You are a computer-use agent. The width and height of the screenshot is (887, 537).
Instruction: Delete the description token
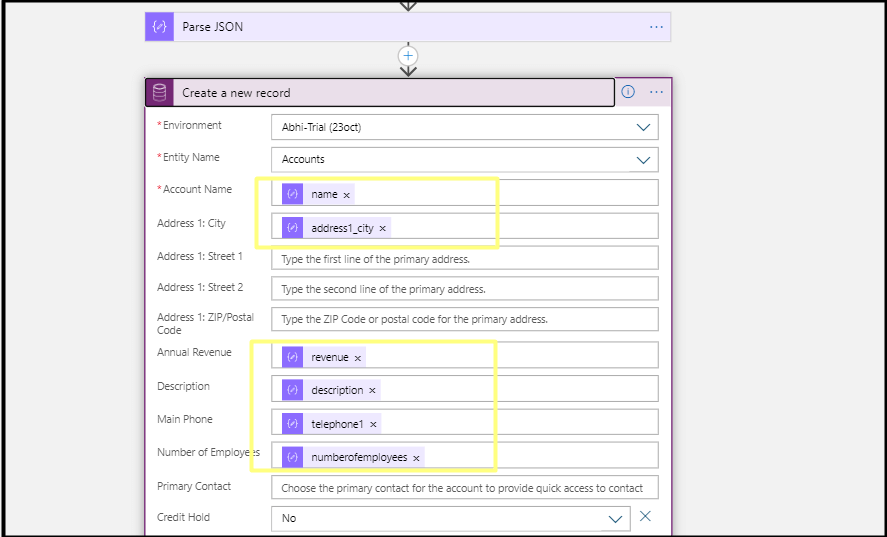click(x=372, y=391)
